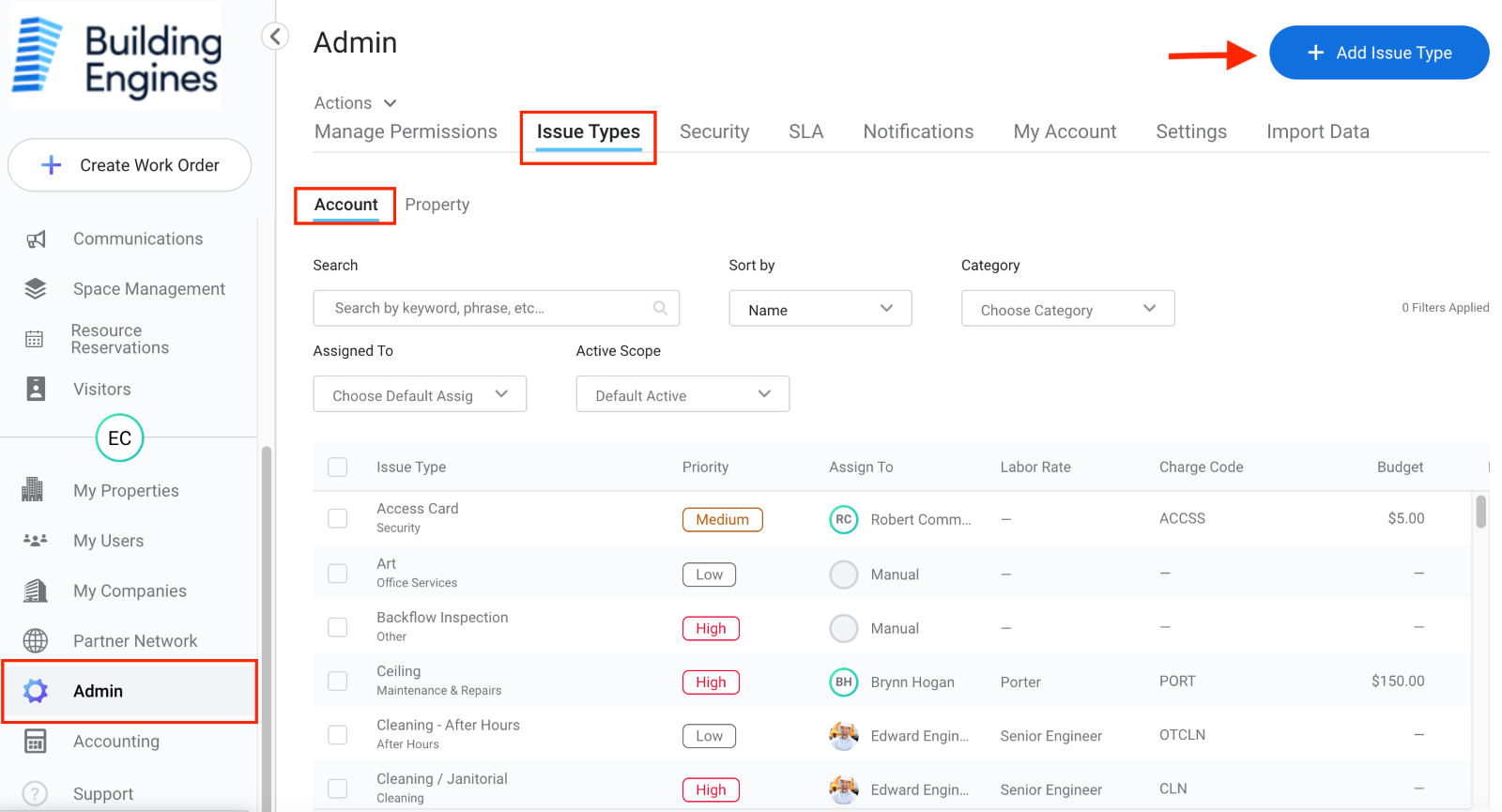The height and width of the screenshot is (812, 1502).
Task: Tick the Ceiling issue type checkbox
Action: click(x=338, y=681)
